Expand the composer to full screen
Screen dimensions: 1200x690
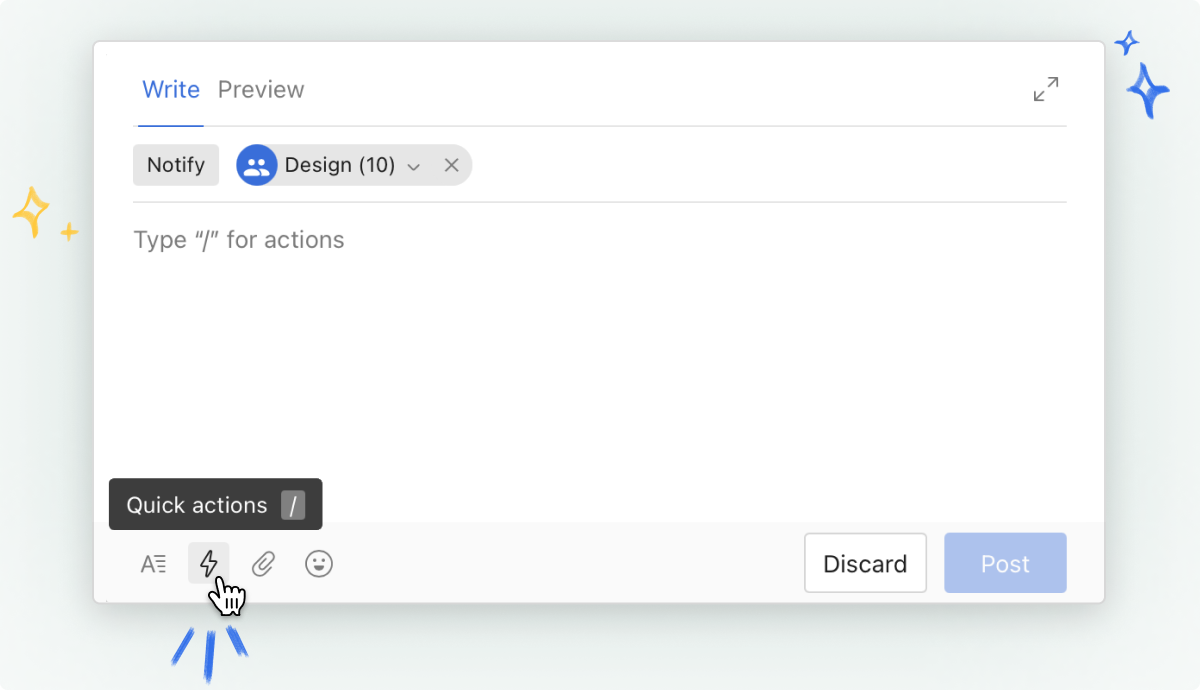coord(1046,89)
